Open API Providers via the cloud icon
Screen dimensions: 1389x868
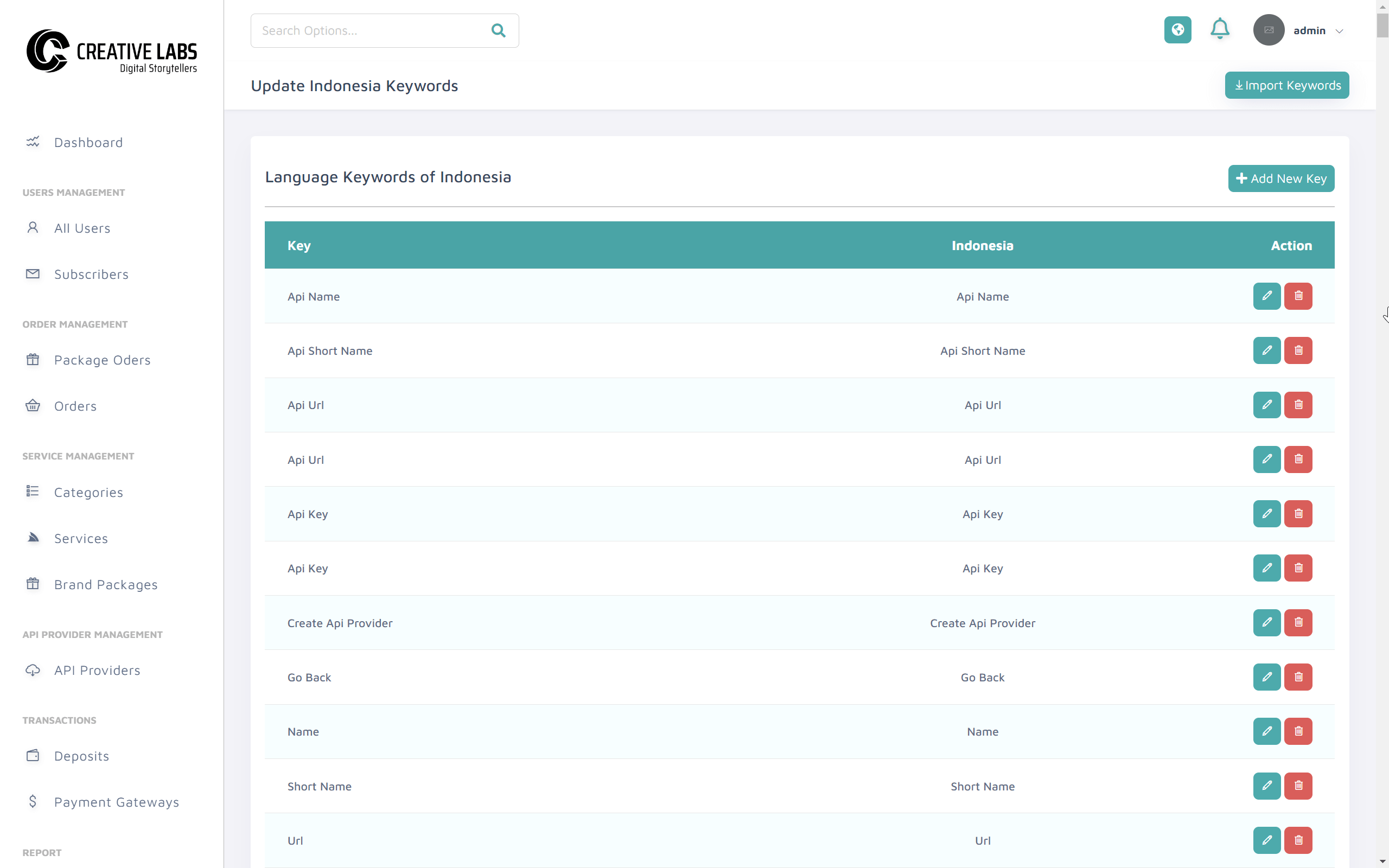coord(33,670)
